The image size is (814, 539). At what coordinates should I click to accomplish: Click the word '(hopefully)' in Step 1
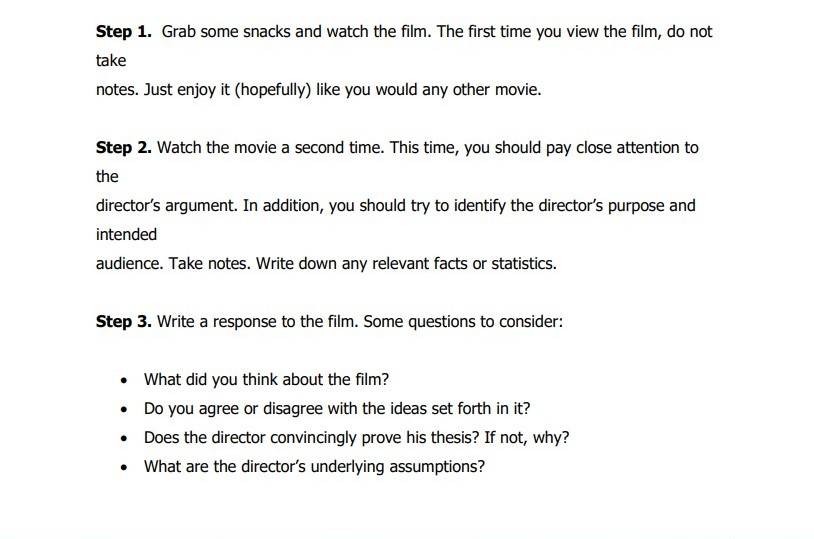coord(273,90)
